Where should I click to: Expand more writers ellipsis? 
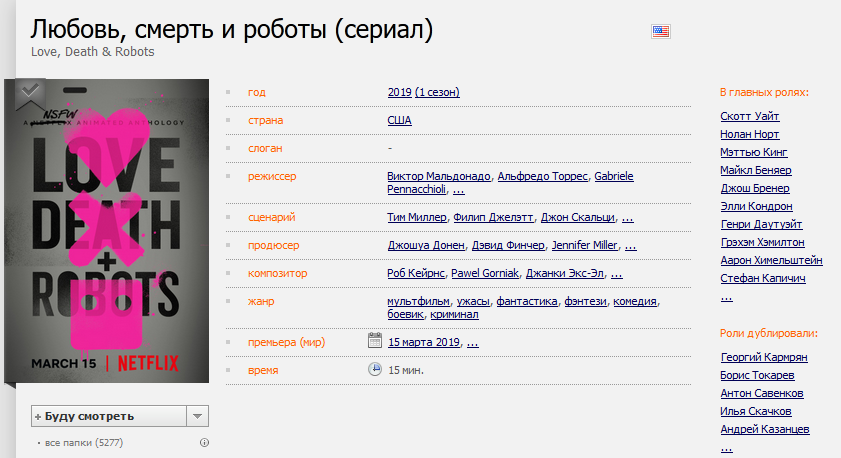point(628,217)
